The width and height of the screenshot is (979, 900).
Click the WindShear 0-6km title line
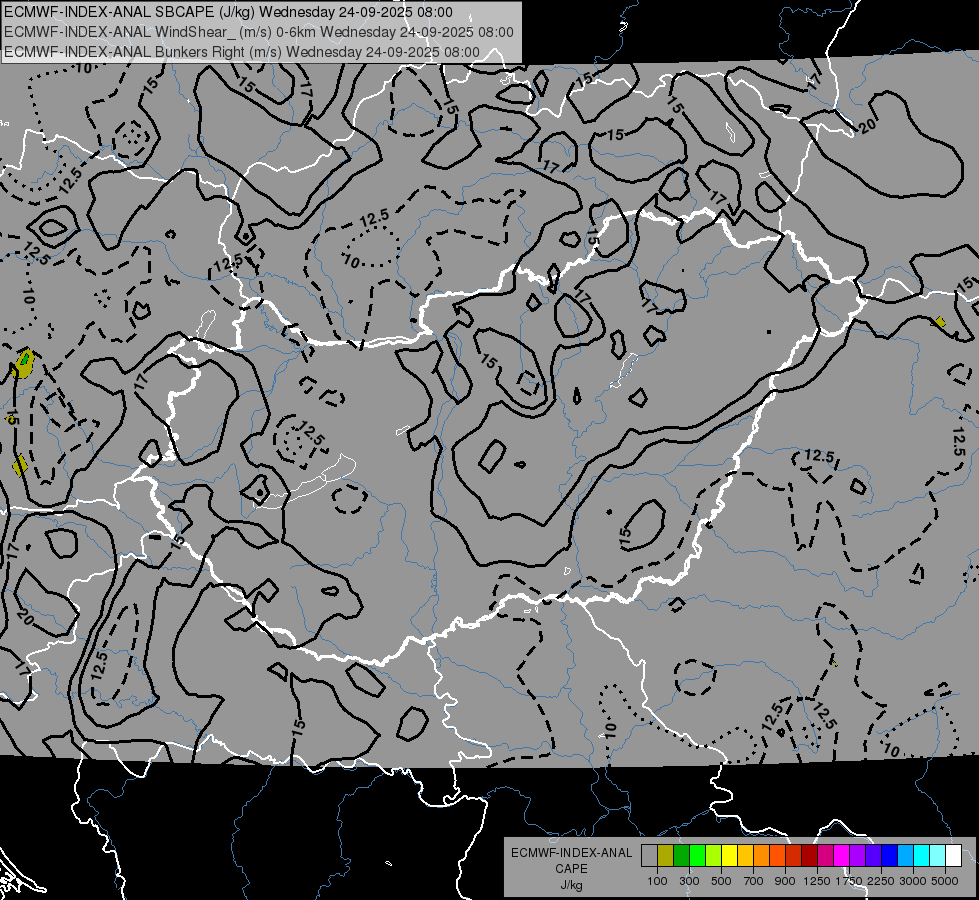click(x=258, y=32)
